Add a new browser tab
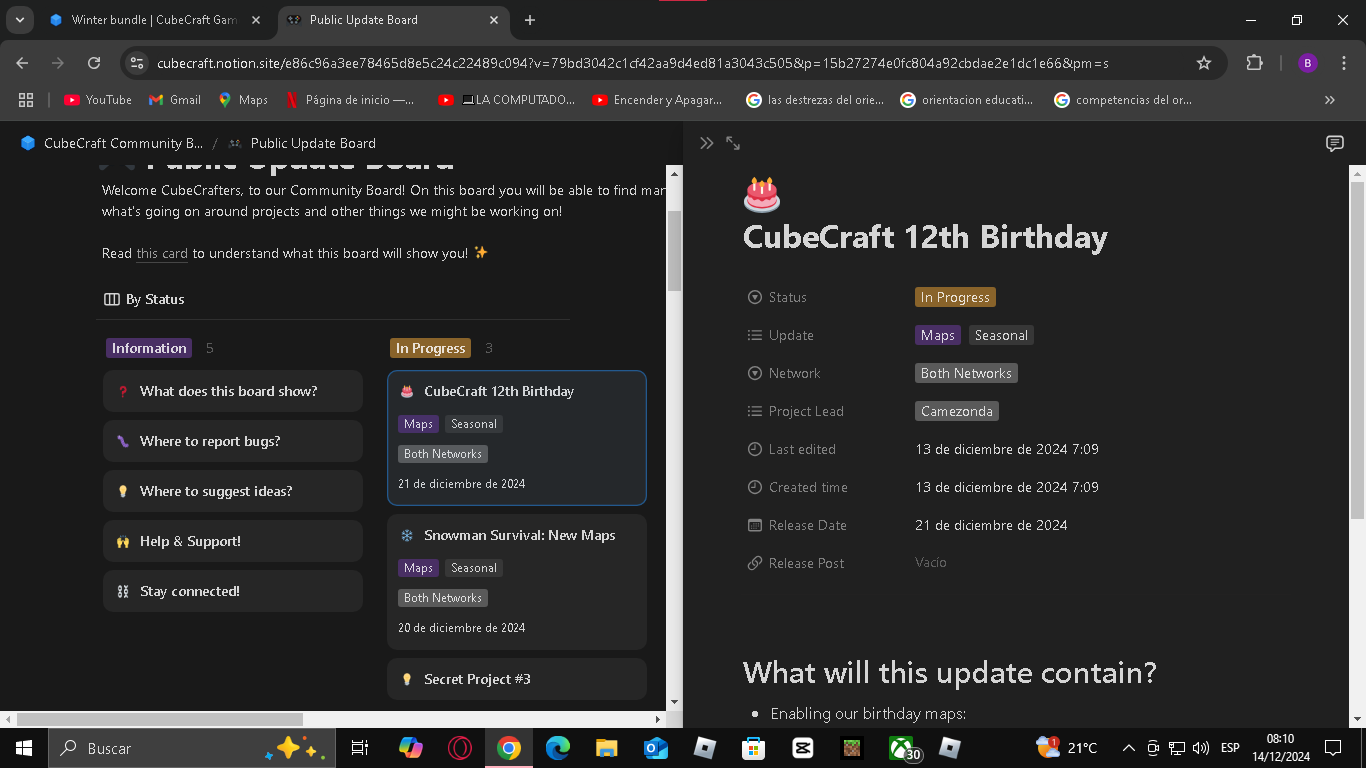Image resolution: width=1366 pixels, height=768 pixels. (530, 20)
